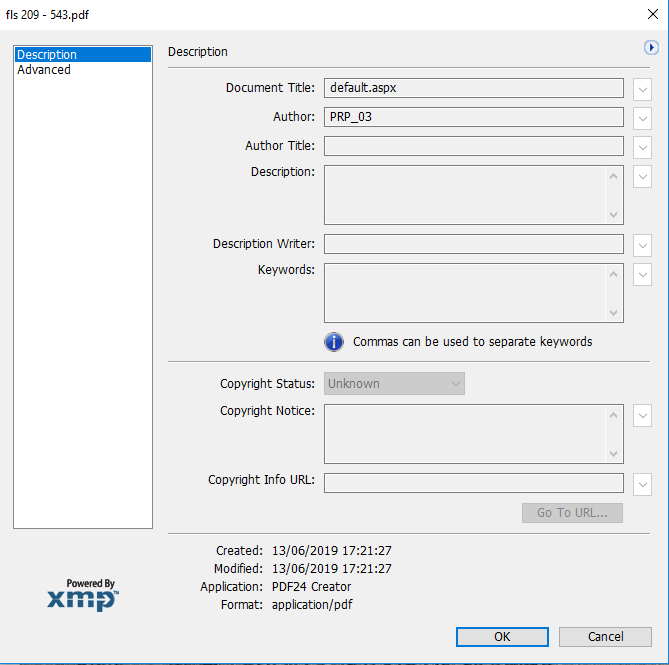Open dropdown next to Description Writer field
This screenshot has width=669, height=665.
pos(642,245)
